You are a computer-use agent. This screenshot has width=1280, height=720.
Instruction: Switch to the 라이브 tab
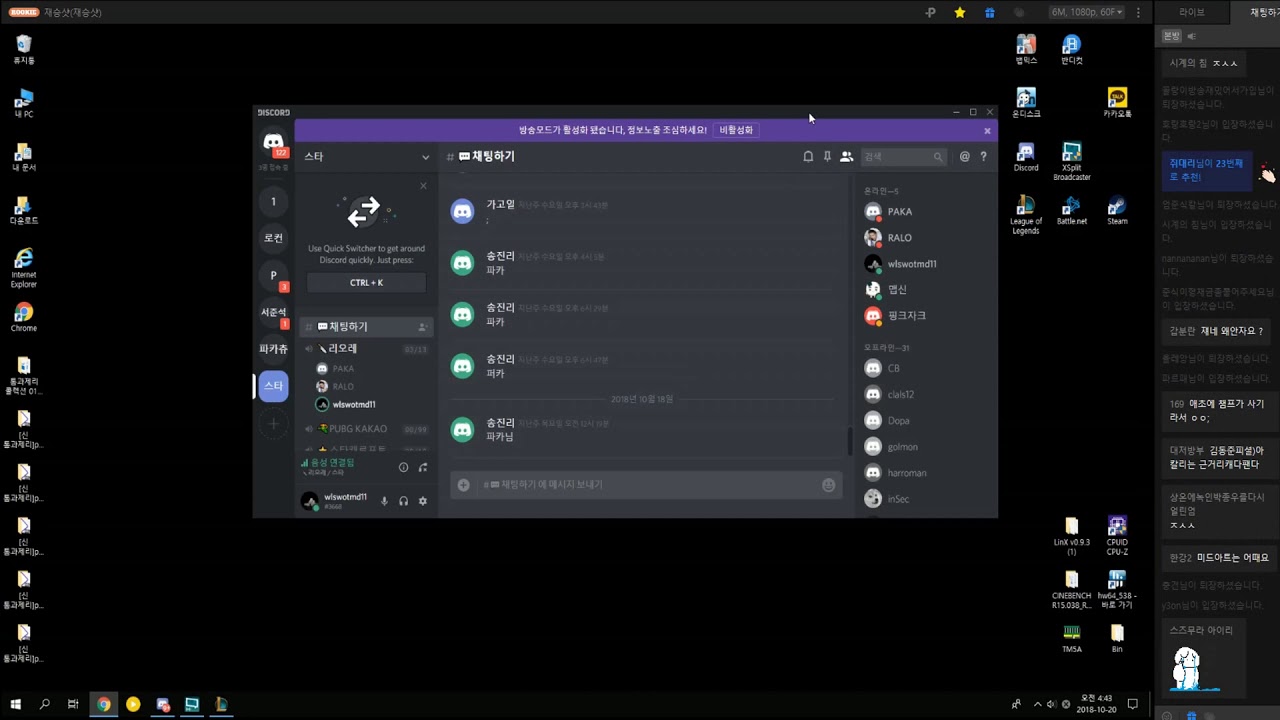pos(1192,12)
